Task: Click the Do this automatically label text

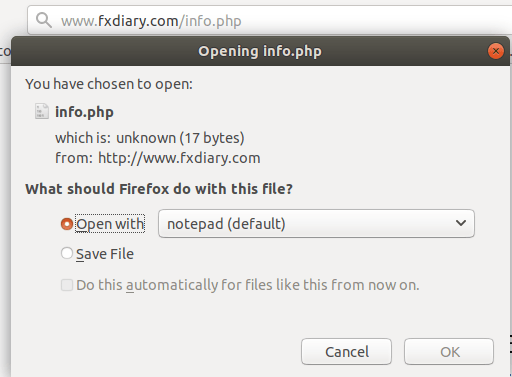Action: point(248,285)
